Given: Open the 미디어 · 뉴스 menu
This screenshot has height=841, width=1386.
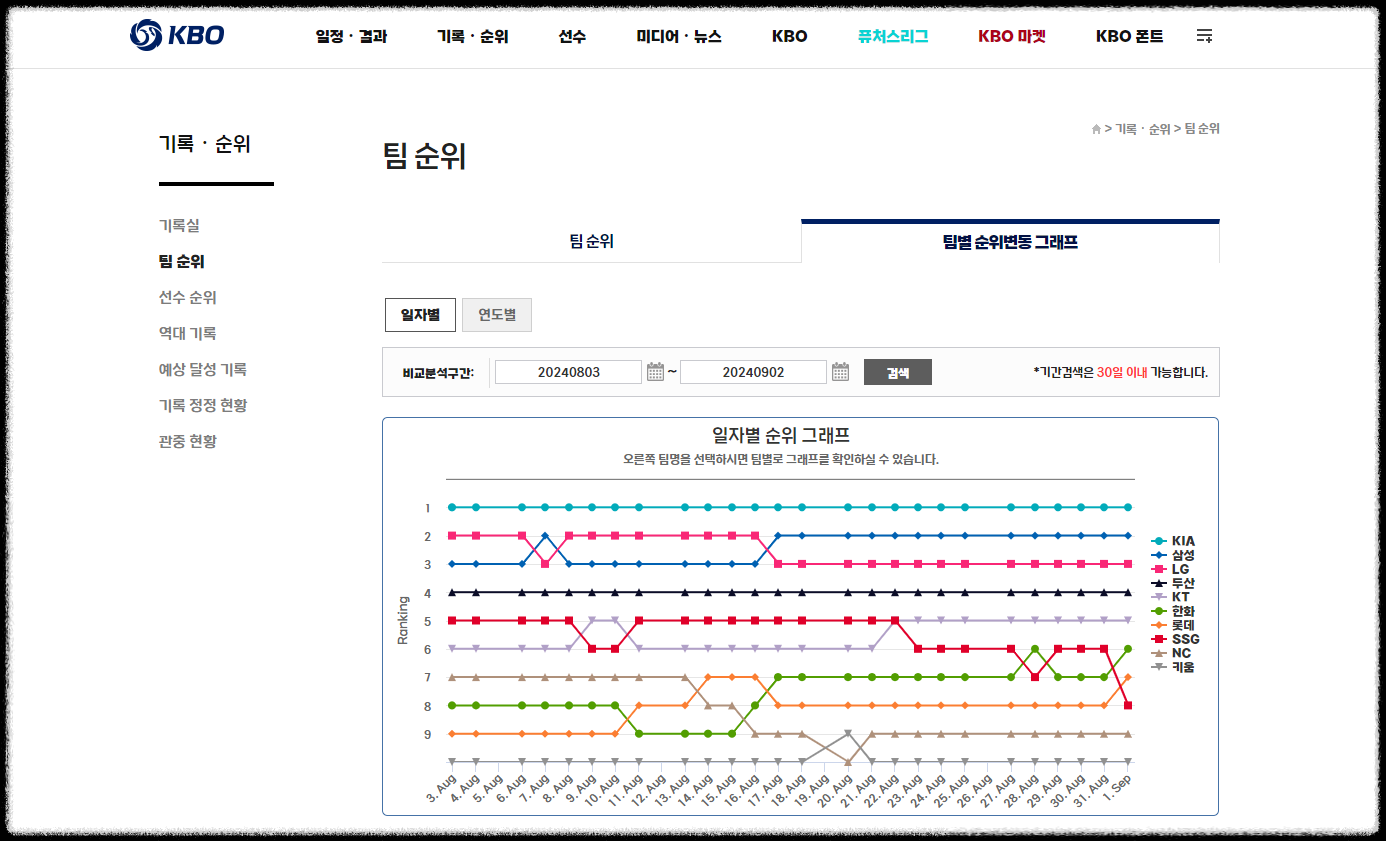Looking at the screenshot, I should (x=679, y=36).
